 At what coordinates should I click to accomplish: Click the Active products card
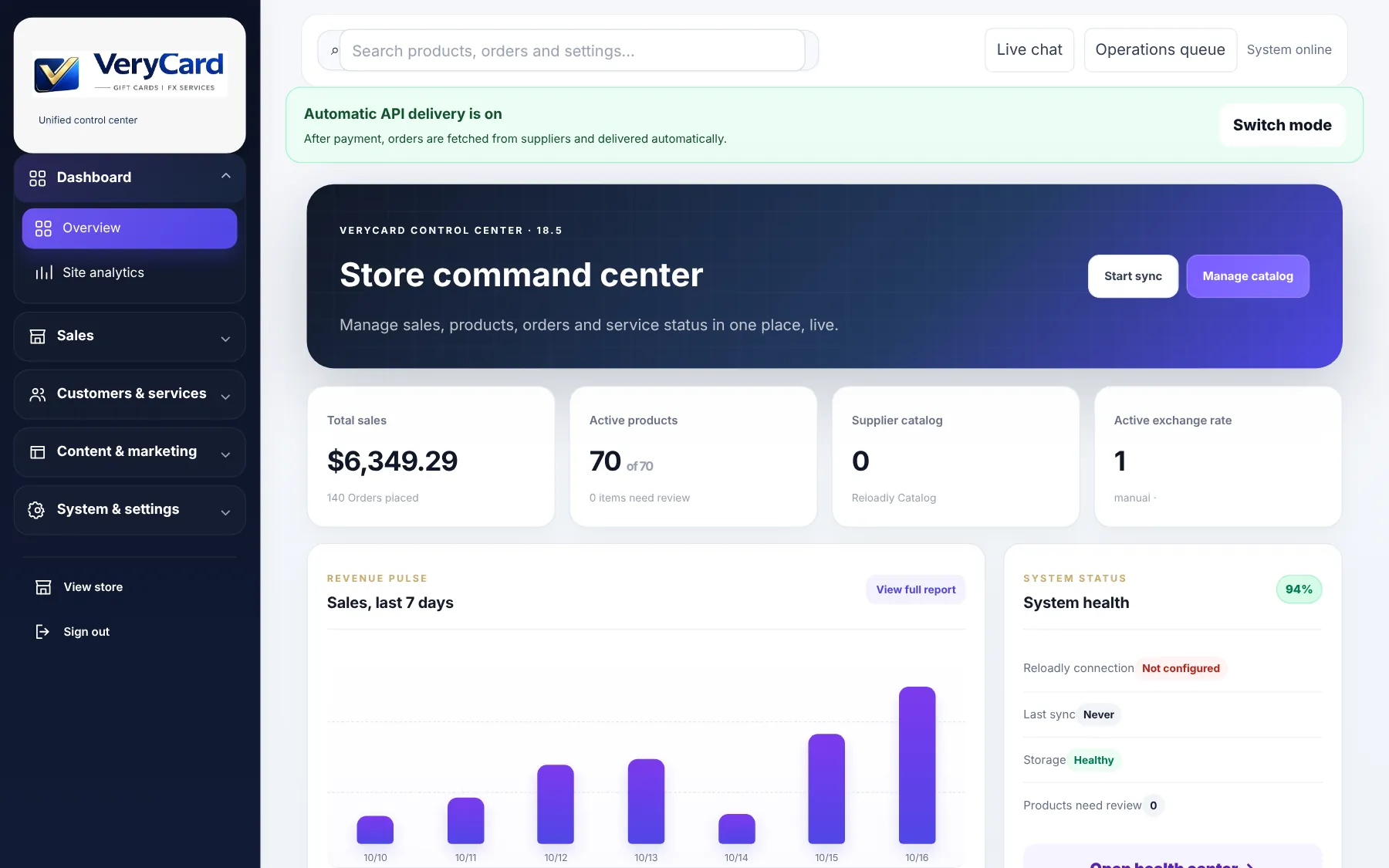point(694,458)
